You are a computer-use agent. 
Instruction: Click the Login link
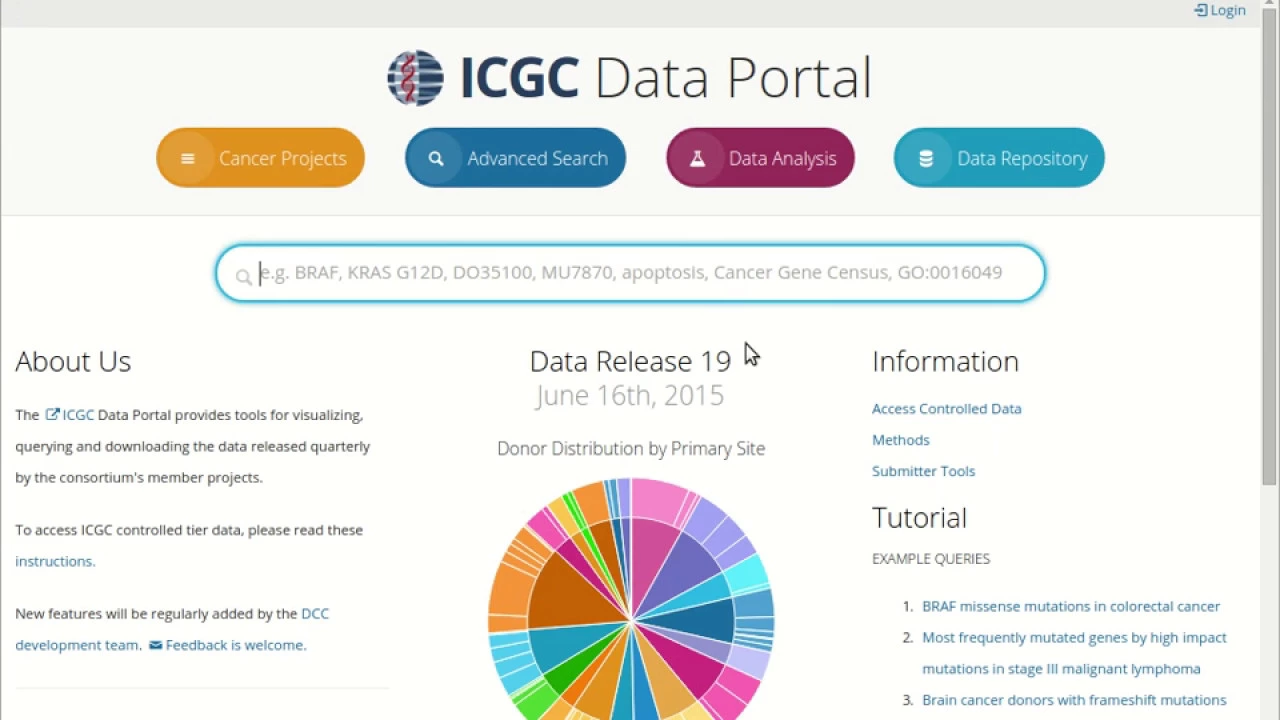coord(1220,10)
